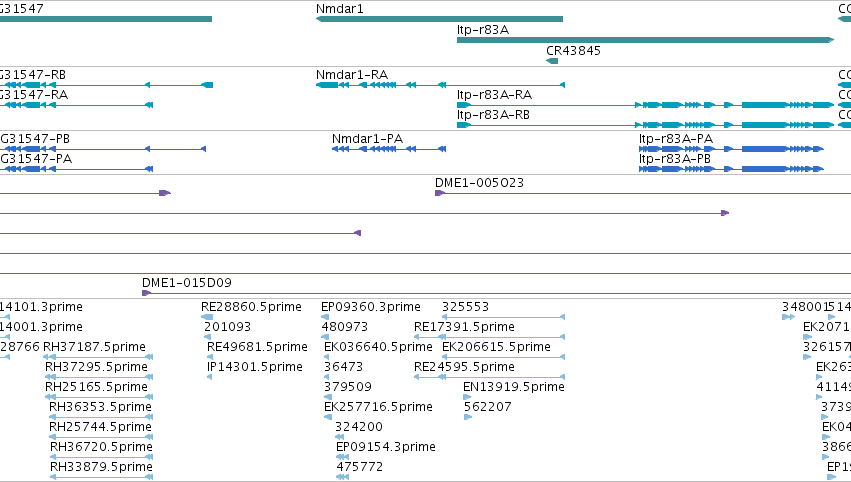851x482 pixels.
Task: Click the G31547-PA protein label
Action: click(x=36, y=159)
